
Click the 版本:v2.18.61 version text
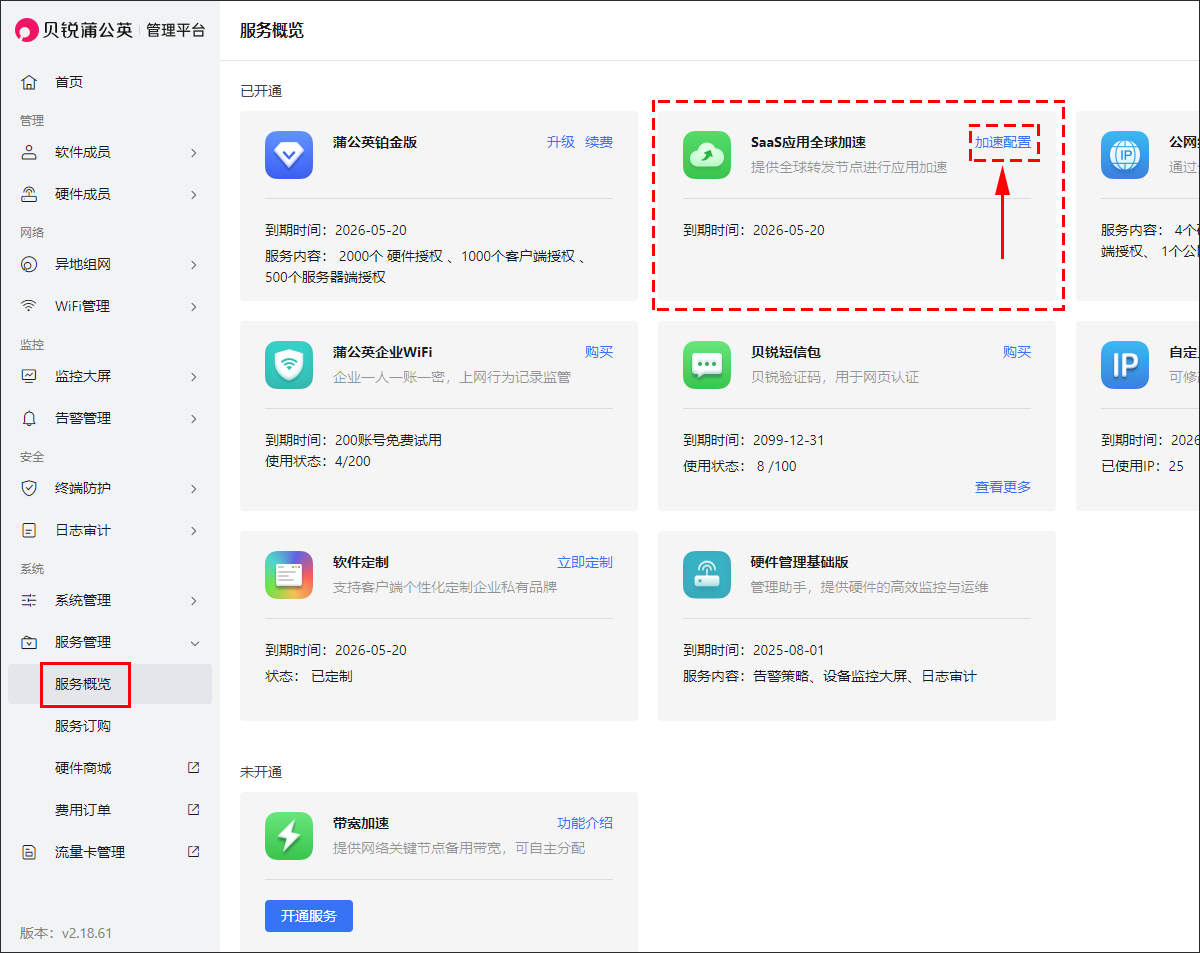point(66,933)
